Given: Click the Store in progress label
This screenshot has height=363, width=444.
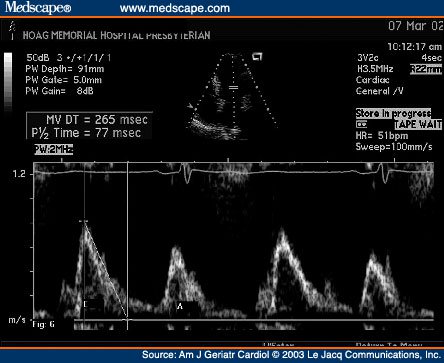Looking at the screenshot, I should click(x=393, y=113).
